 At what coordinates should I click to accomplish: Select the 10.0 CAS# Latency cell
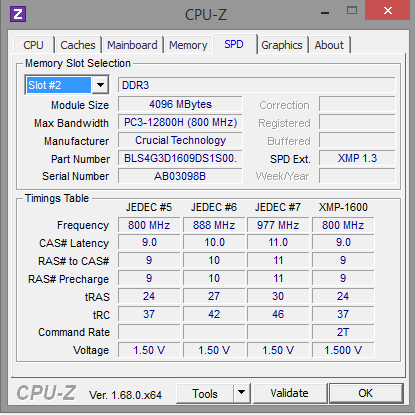(x=214, y=242)
